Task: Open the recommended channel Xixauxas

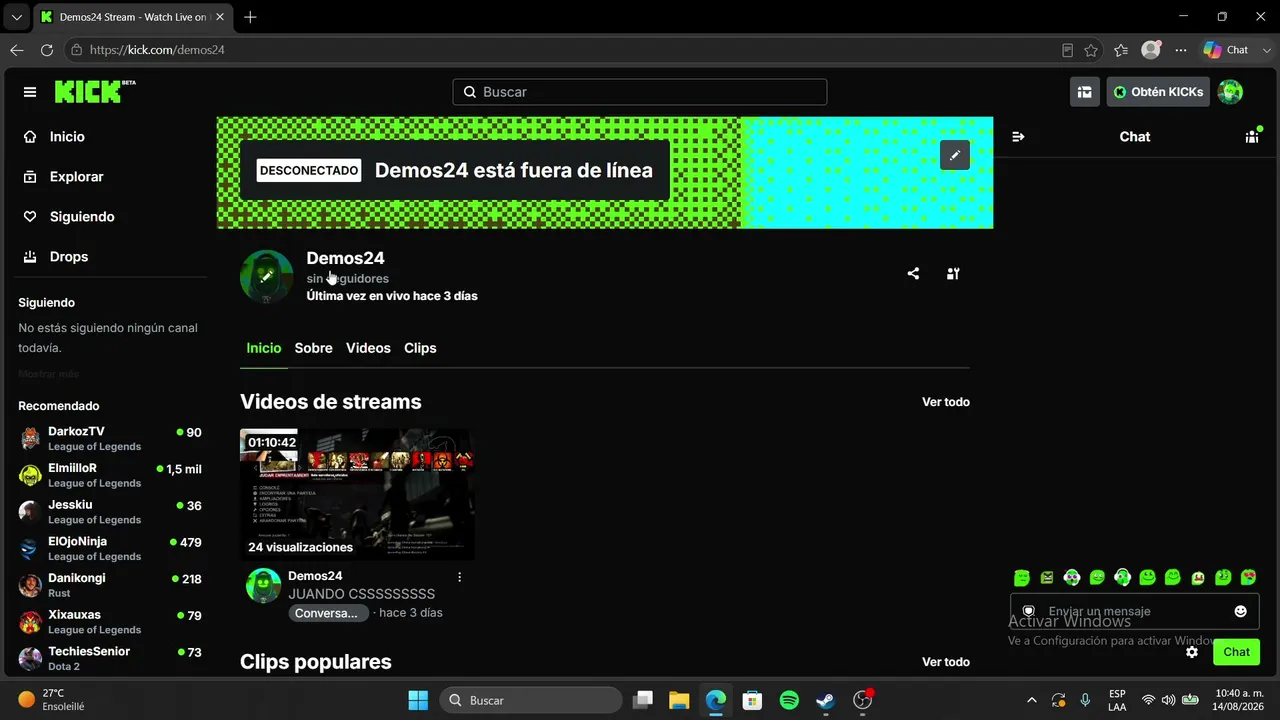Action: (x=111, y=622)
